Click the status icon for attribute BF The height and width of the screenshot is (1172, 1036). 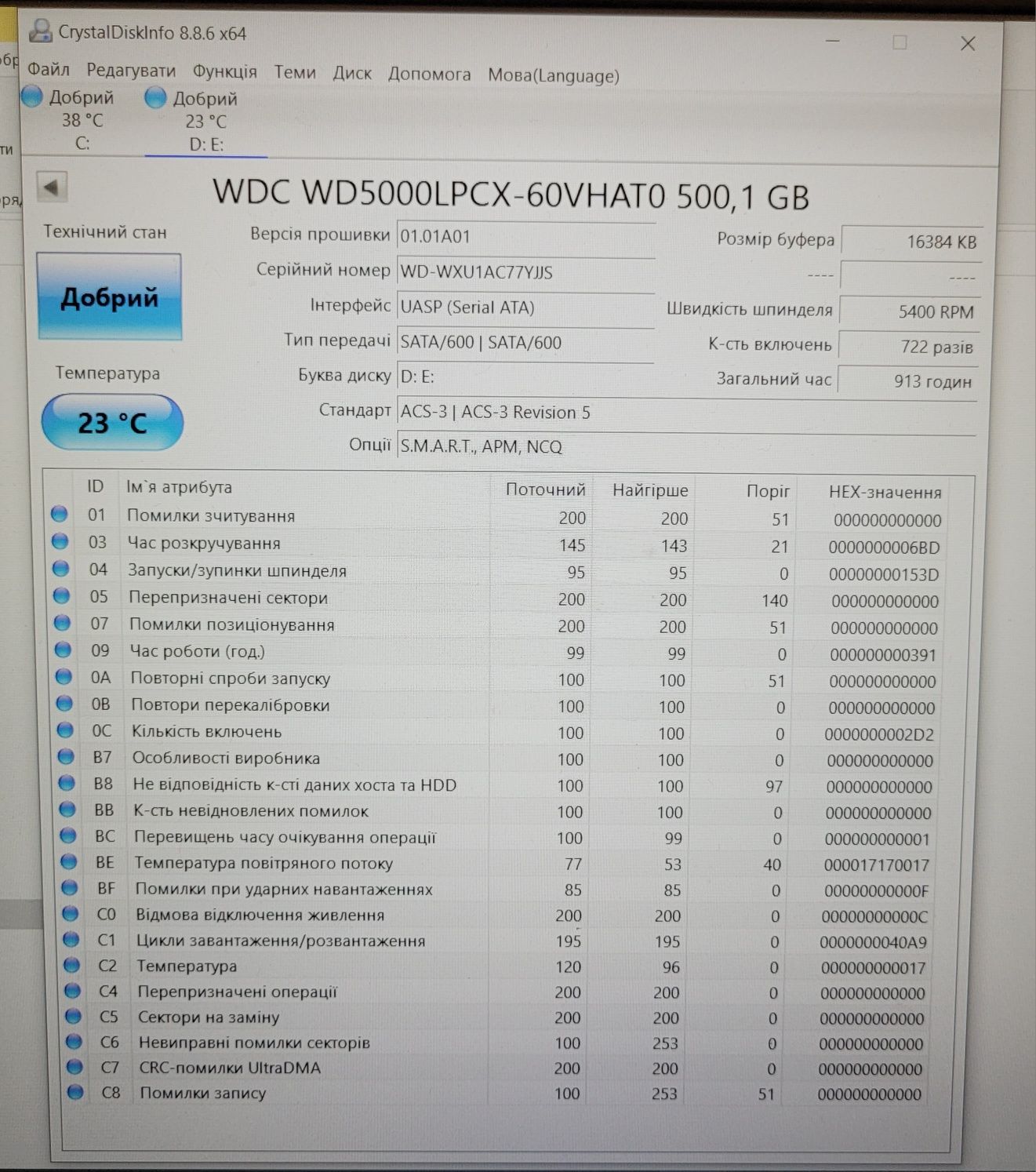[x=70, y=887]
